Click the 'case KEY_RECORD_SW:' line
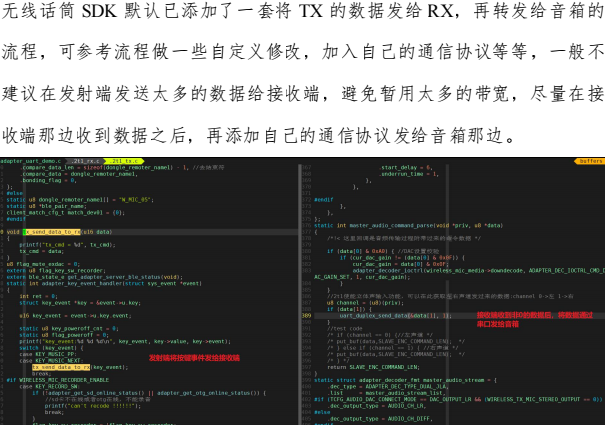 [x=50, y=386]
